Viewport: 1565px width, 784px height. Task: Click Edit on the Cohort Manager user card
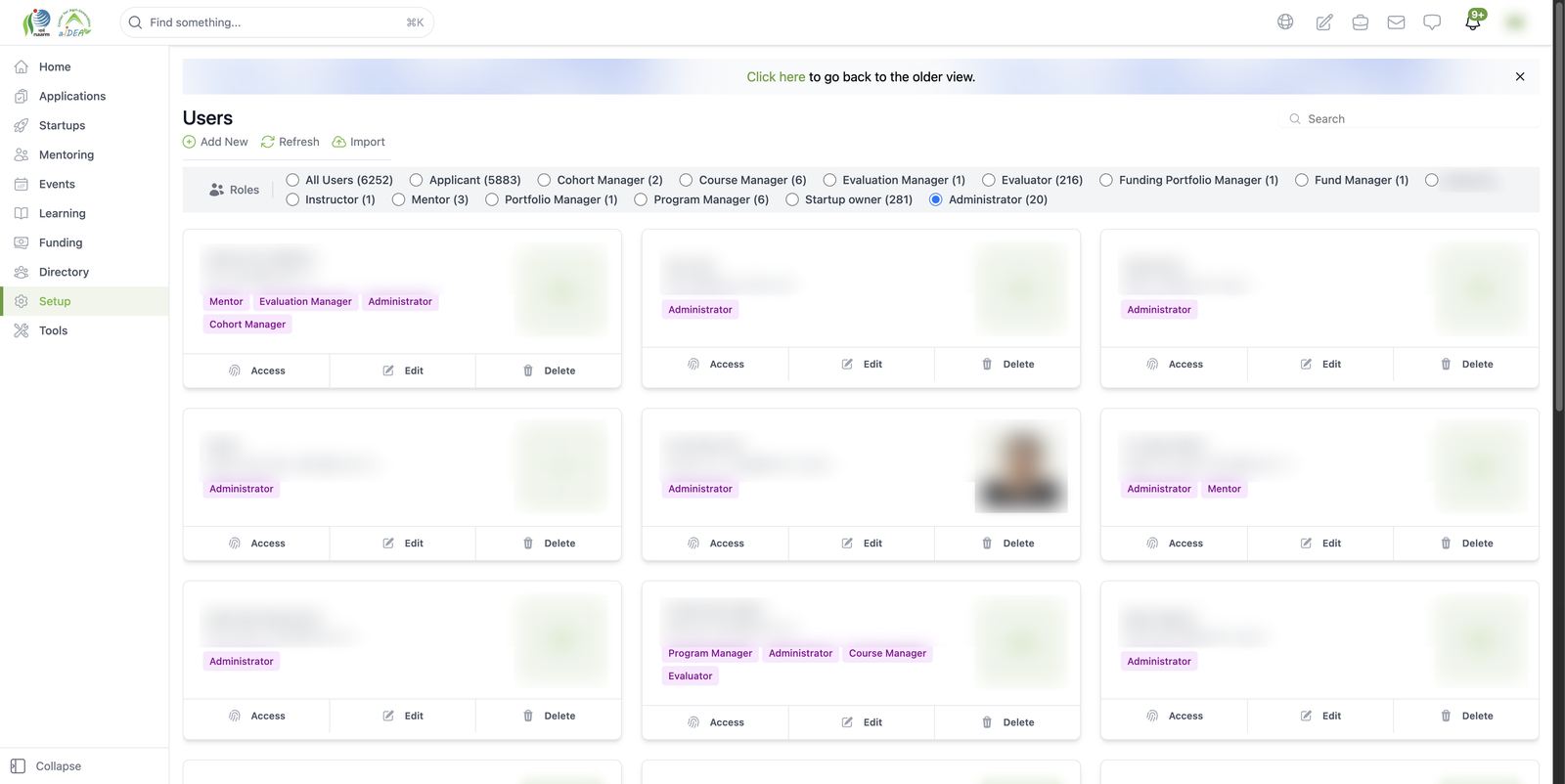(402, 370)
